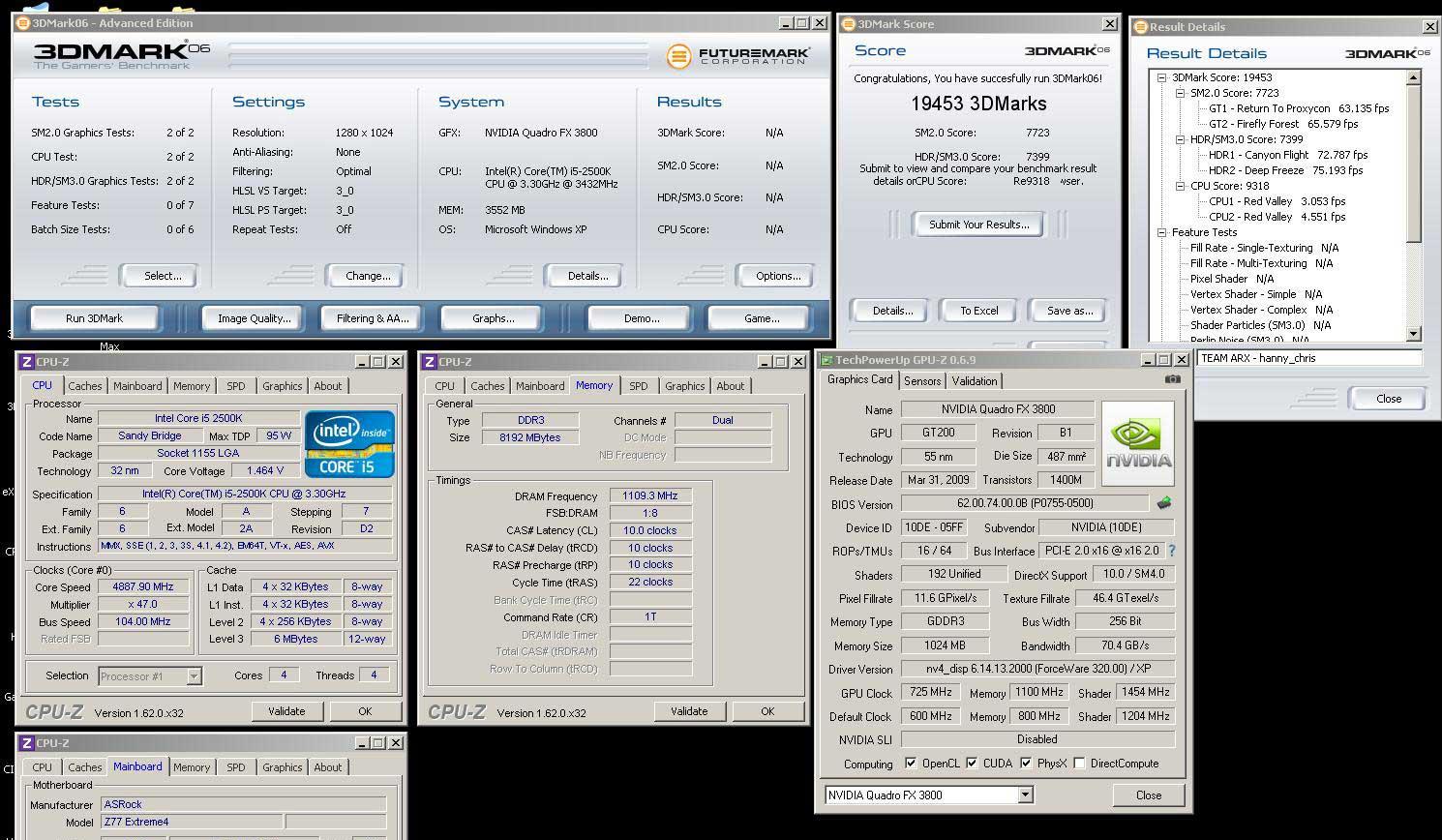The height and width of the screenshot is (840, 1442).
Task: Switch to Graphics tab in CPU-Z Memory window
Action: (x=684, y=385)
